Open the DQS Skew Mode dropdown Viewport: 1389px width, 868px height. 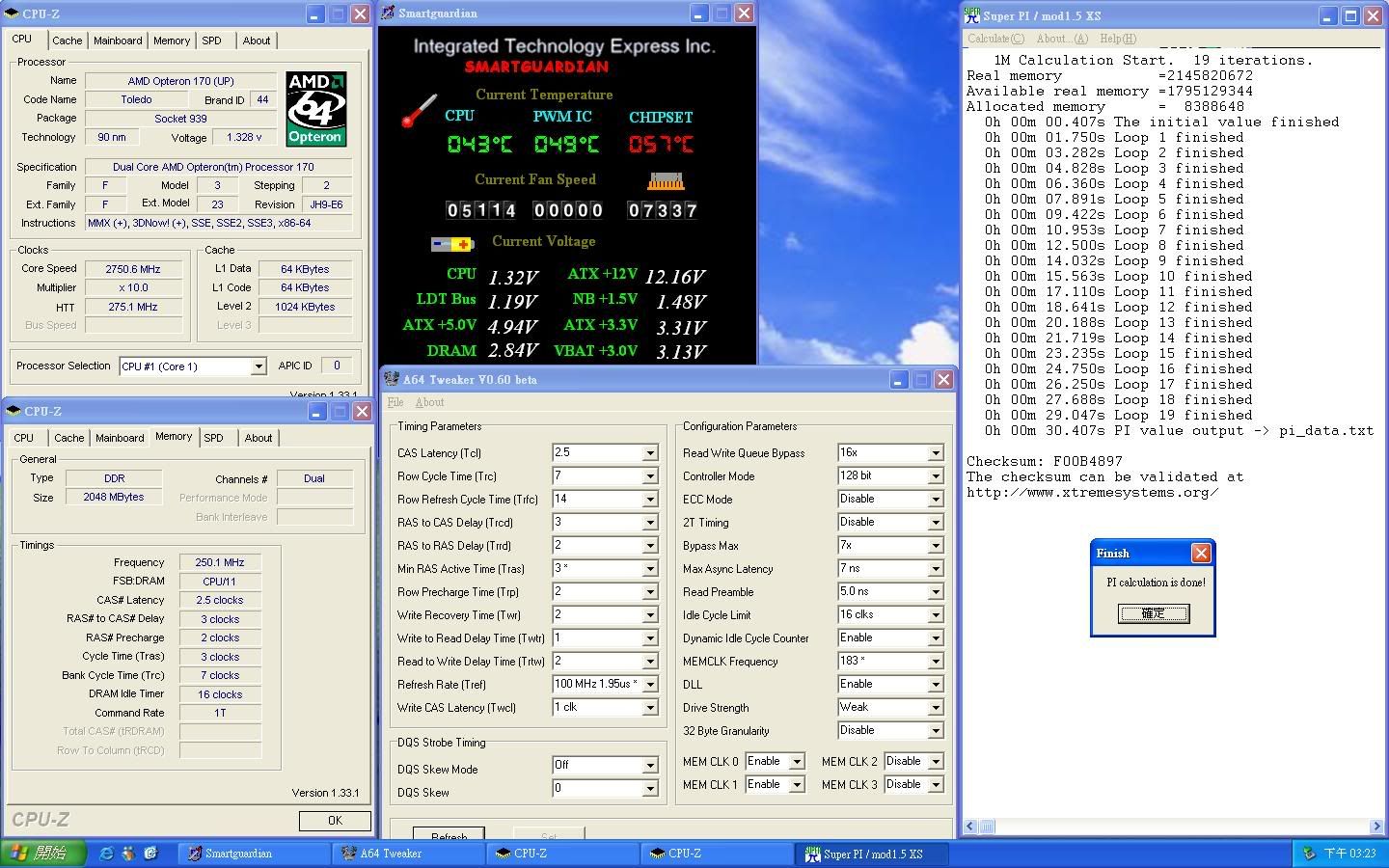(650, 765)
